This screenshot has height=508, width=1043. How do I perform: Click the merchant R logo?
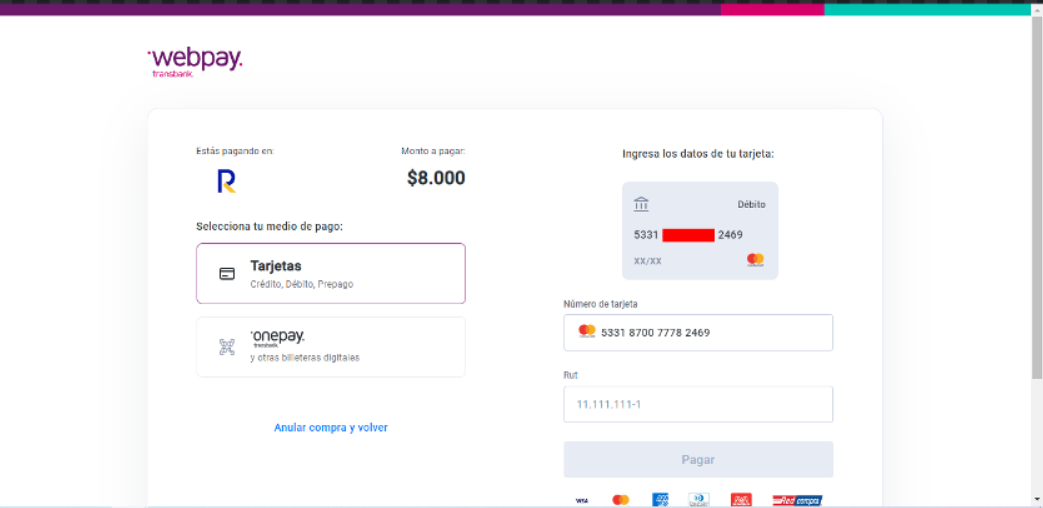(226, 181)
